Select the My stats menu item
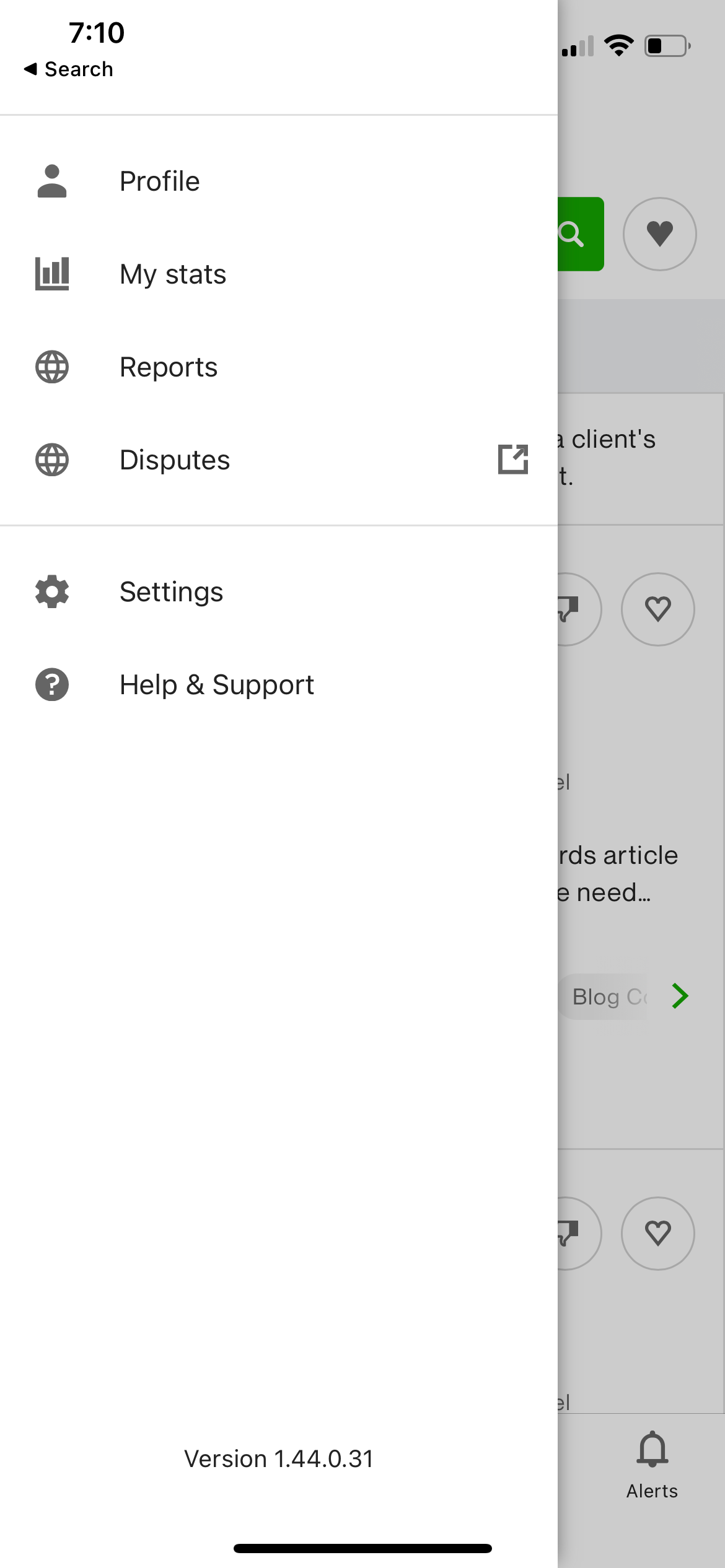The height and width of the screenshot is (1568, 725). click(173, 274)
